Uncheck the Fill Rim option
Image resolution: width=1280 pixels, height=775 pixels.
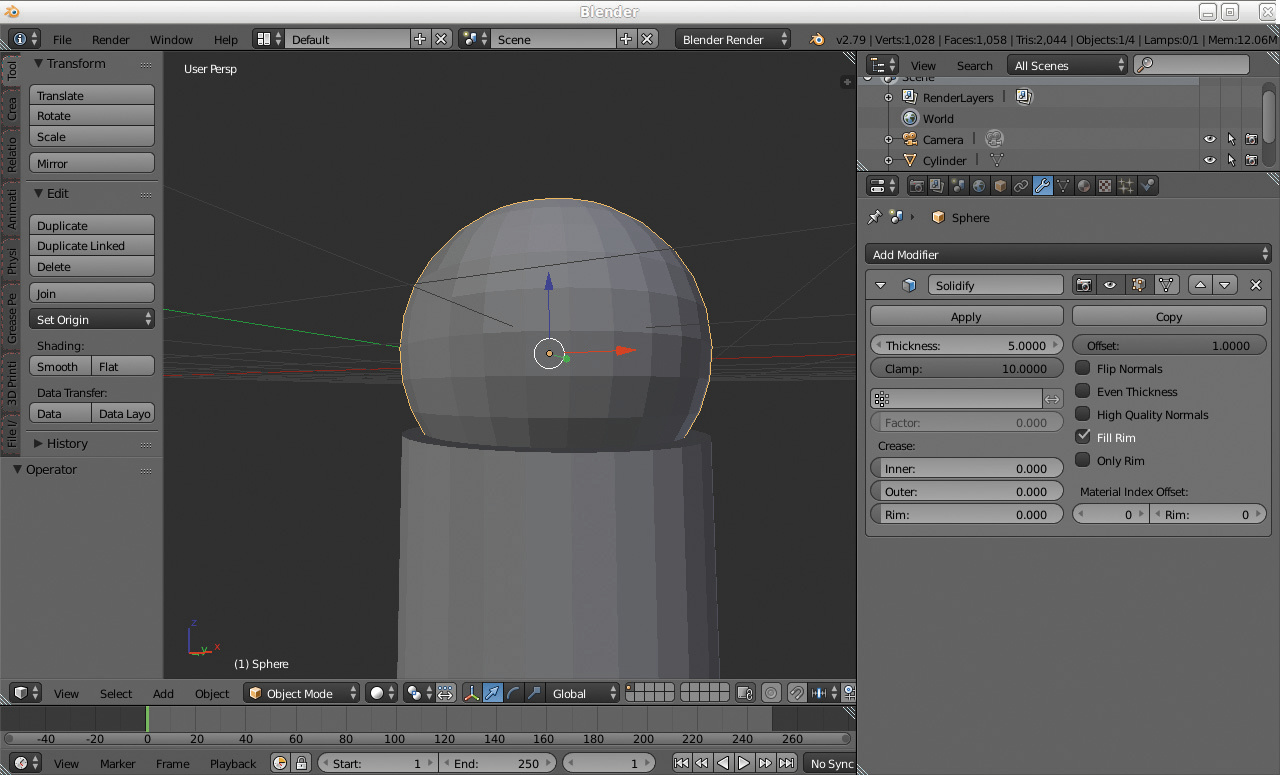point(1083,437)
